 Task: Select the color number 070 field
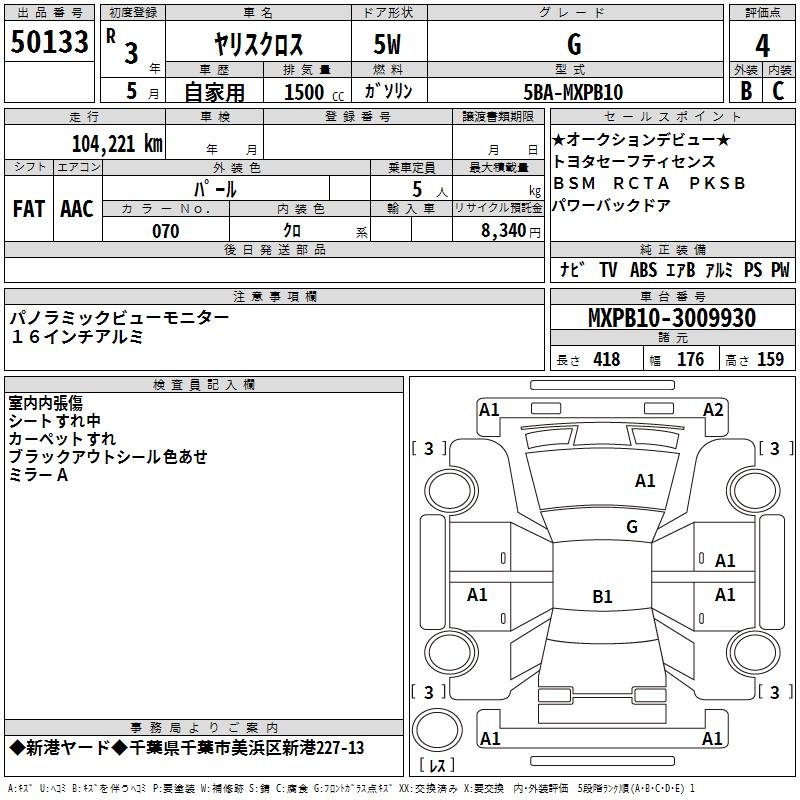[165, 231]
